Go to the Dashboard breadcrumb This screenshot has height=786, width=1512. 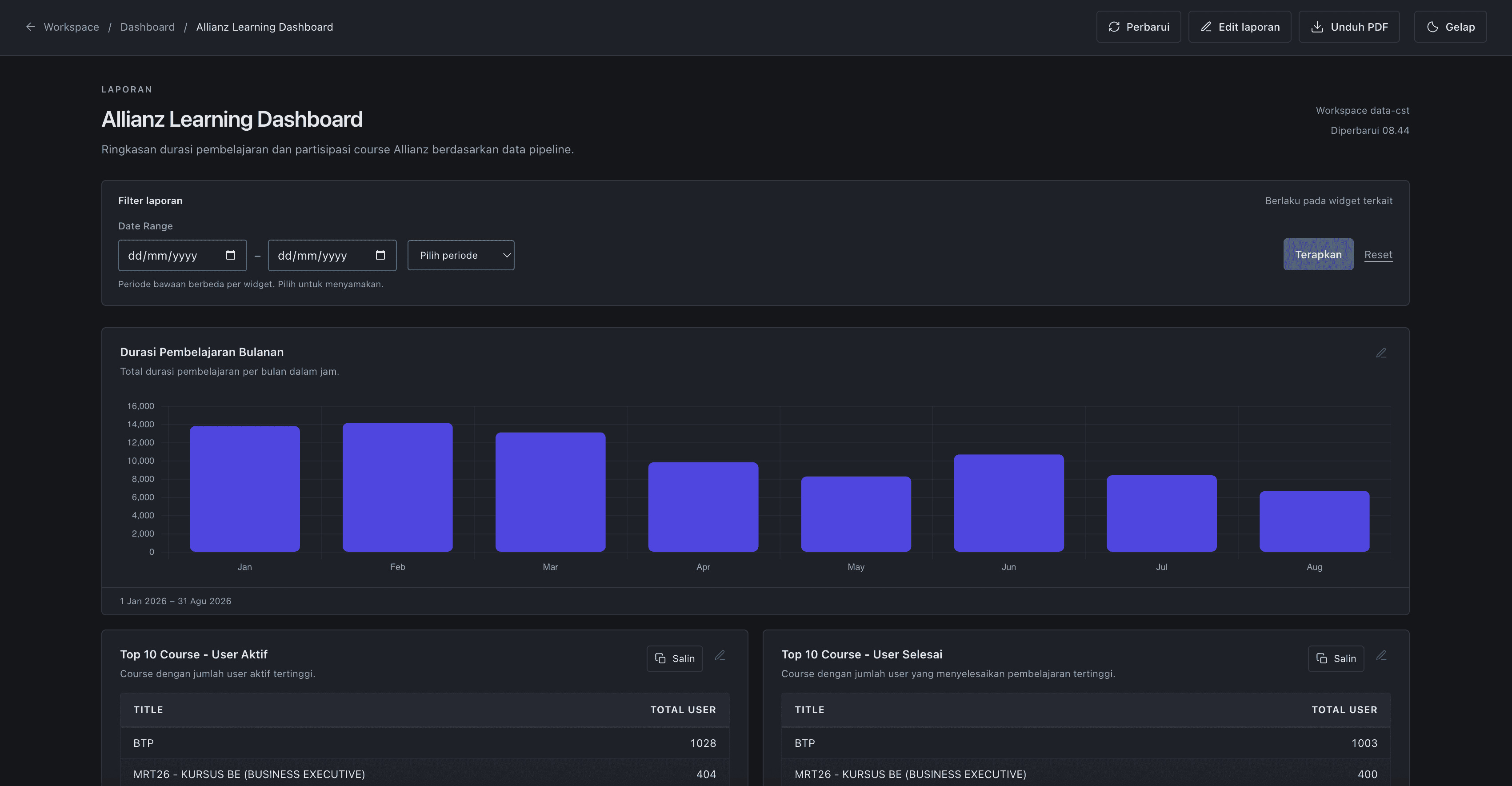pos(147,27)
